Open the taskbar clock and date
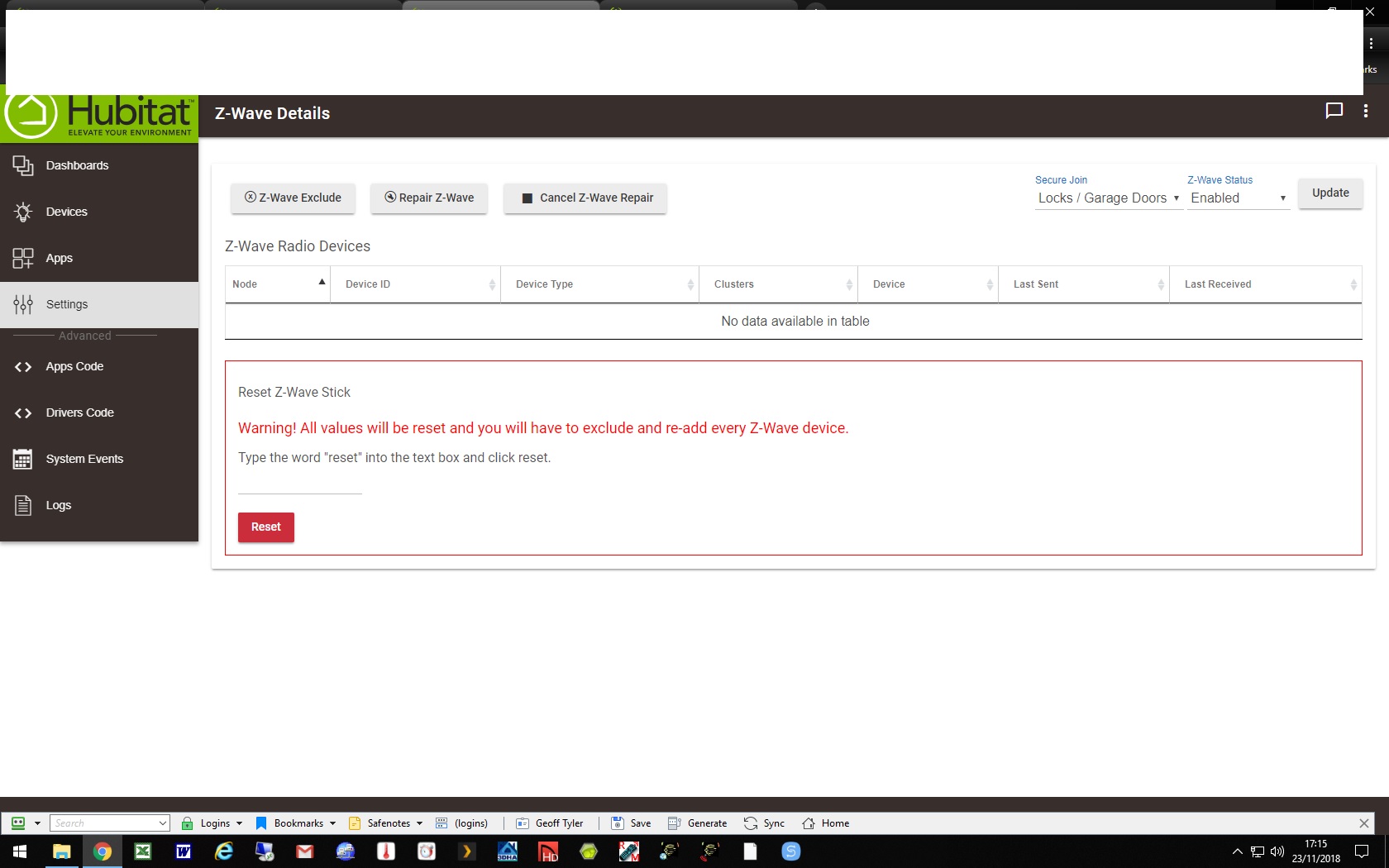Viewport: 1389px width, 868px height. pyautogui.click(x=1315, y=851)
